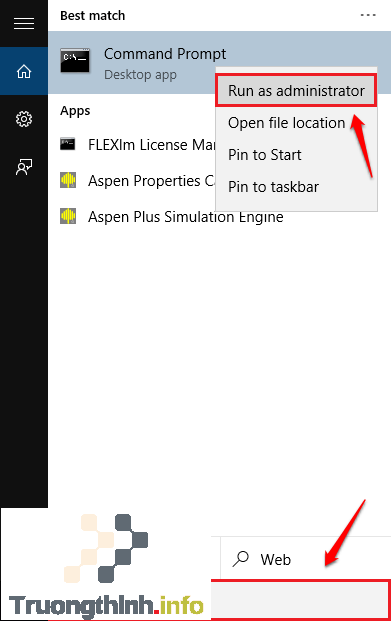Open the three-dots more options menu

coord(368,15)
